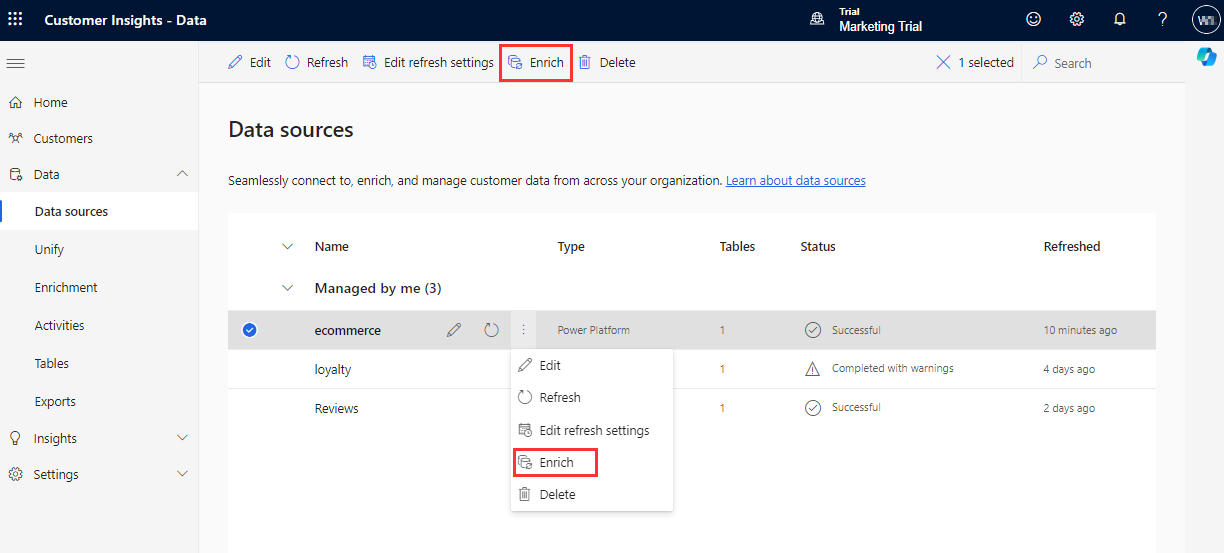Click the tables count for ecommerce
The width and height of the screenshot is (1224, 553).
coord(722,330)
